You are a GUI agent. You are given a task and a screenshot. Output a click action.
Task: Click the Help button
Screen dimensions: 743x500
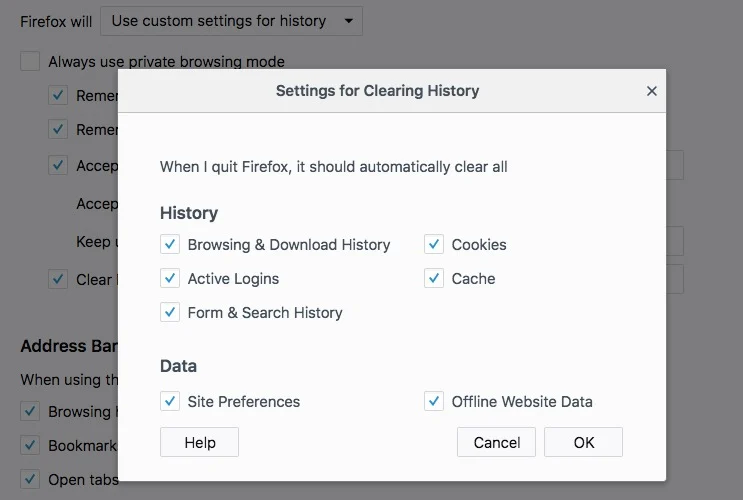pyautogui.click(x=200, y=442)
